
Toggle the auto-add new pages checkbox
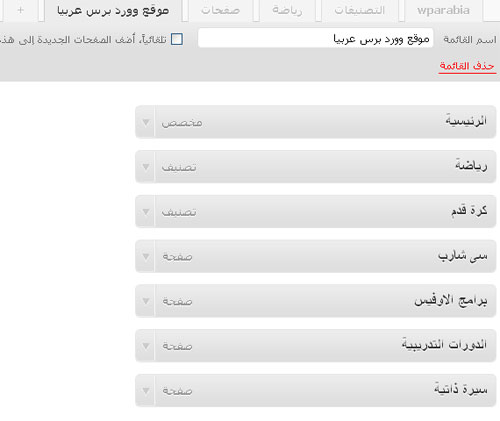click(x=177, y=39)
